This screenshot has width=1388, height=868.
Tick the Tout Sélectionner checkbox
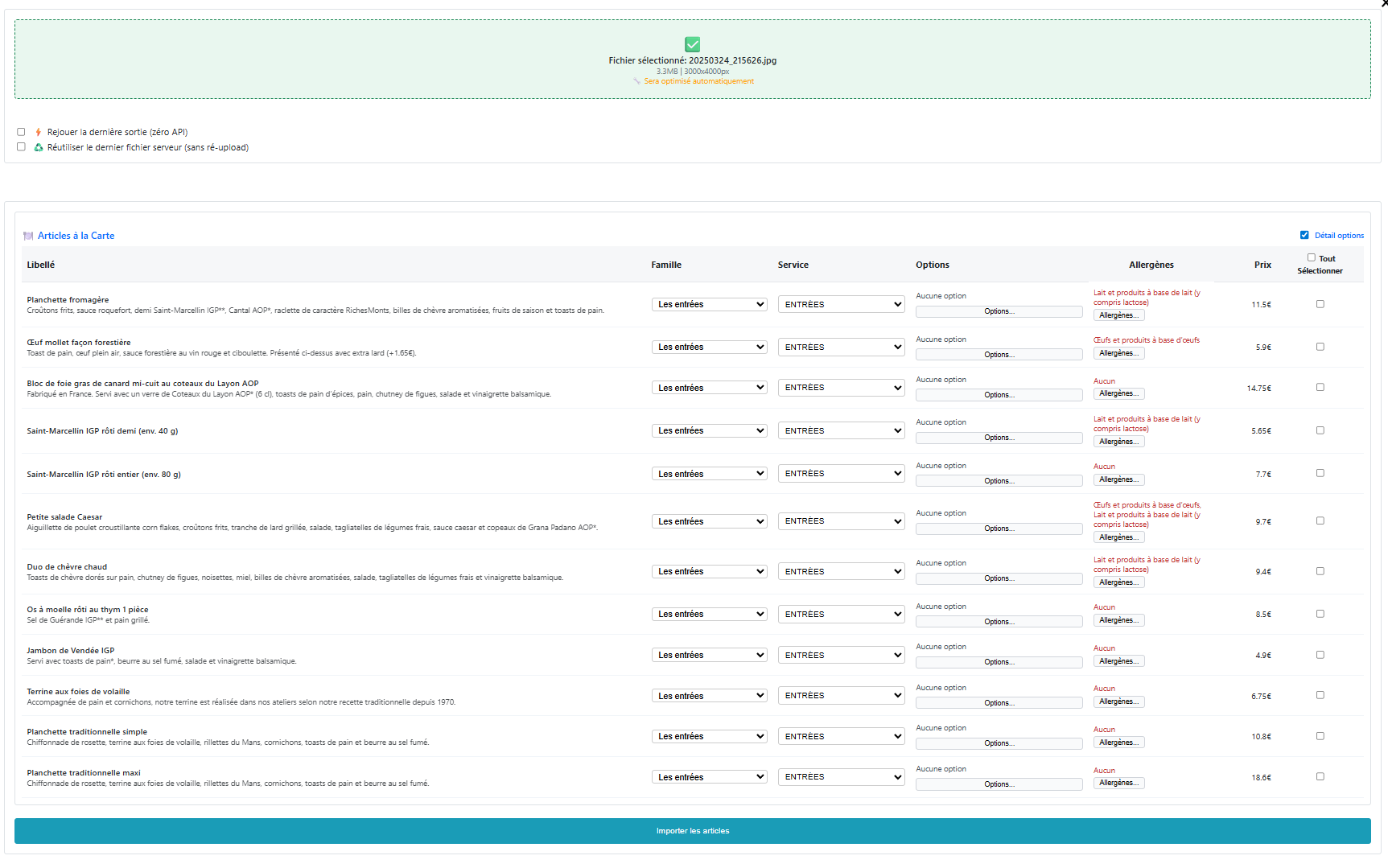pyautogui.click(x=1311, y=257)
